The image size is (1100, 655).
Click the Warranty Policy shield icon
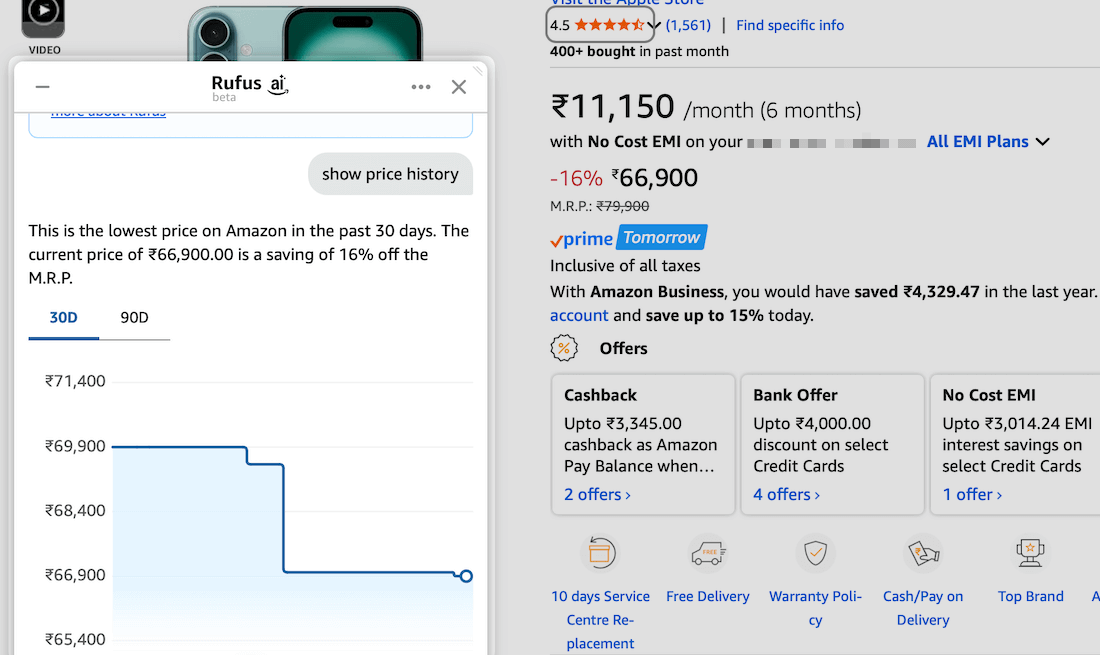point(815,553)
